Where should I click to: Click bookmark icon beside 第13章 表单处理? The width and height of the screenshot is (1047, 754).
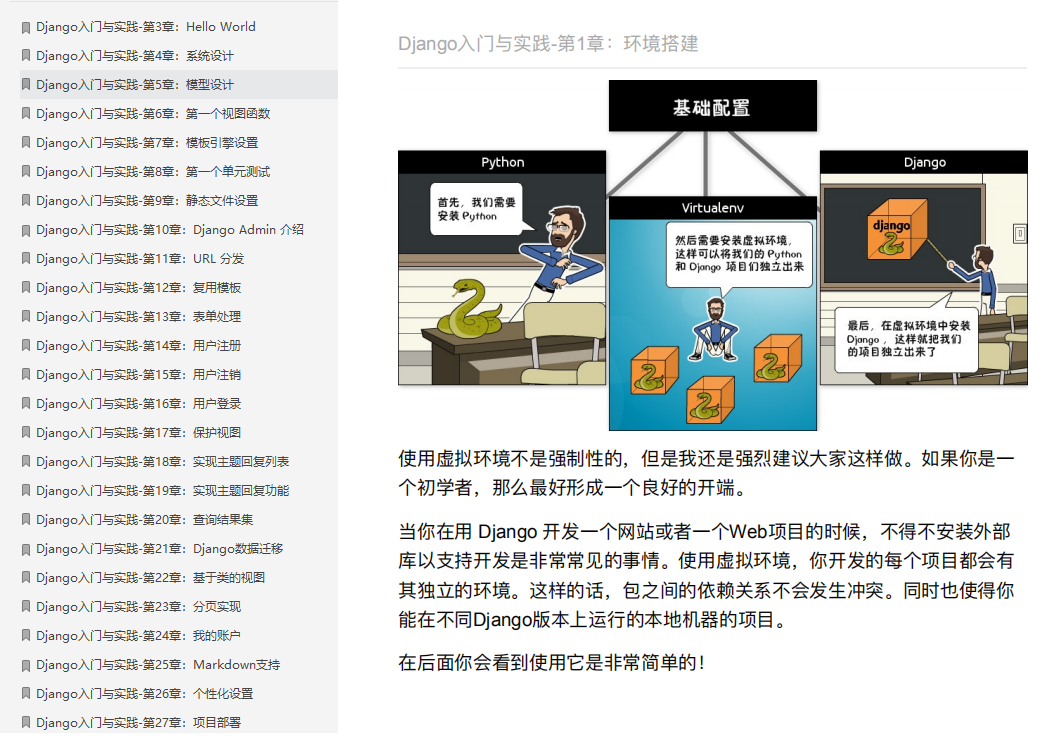tap(26, 317)
